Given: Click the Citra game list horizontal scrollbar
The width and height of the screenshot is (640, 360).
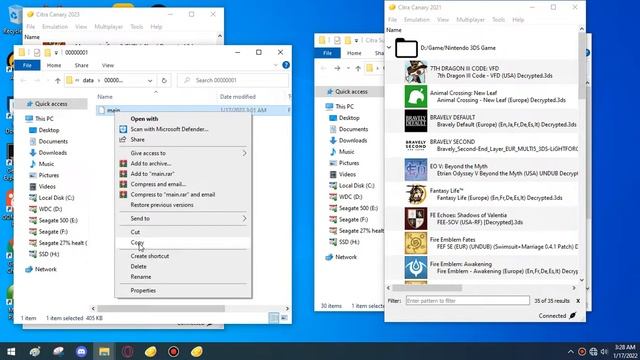Looking at the screenshot, I should click(427, 288).
